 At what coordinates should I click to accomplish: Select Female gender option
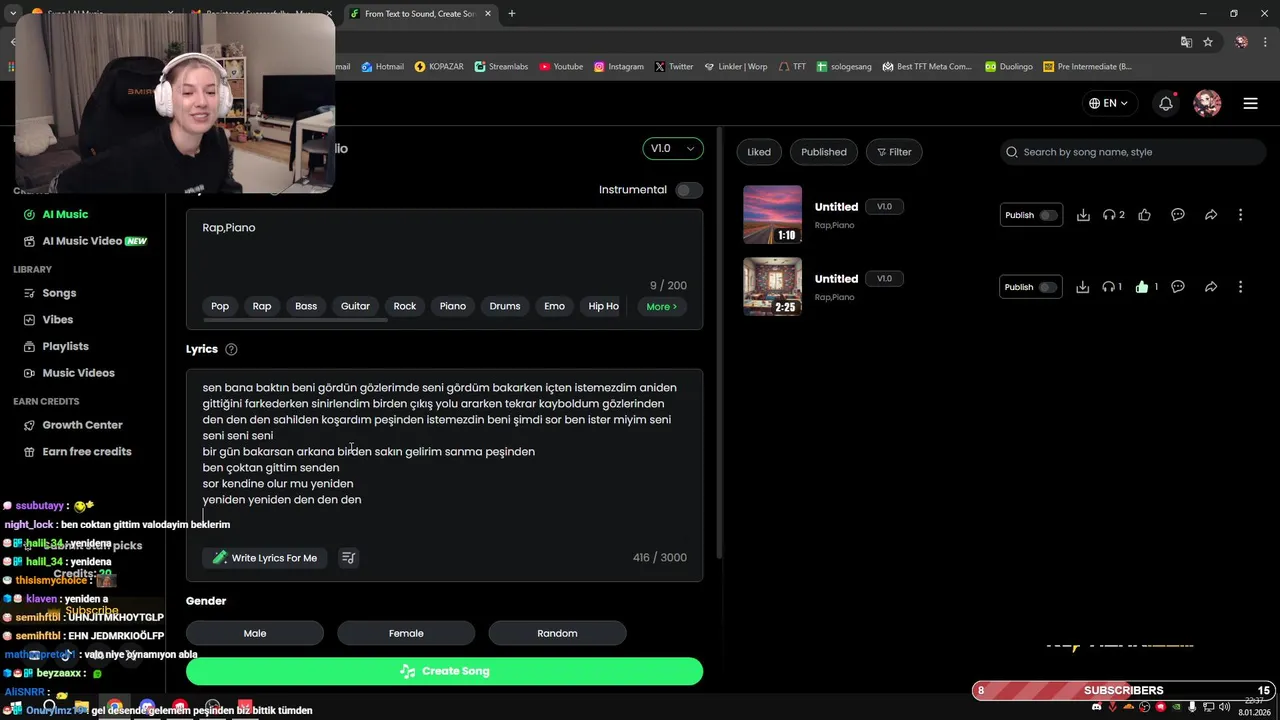pos(406,633)
